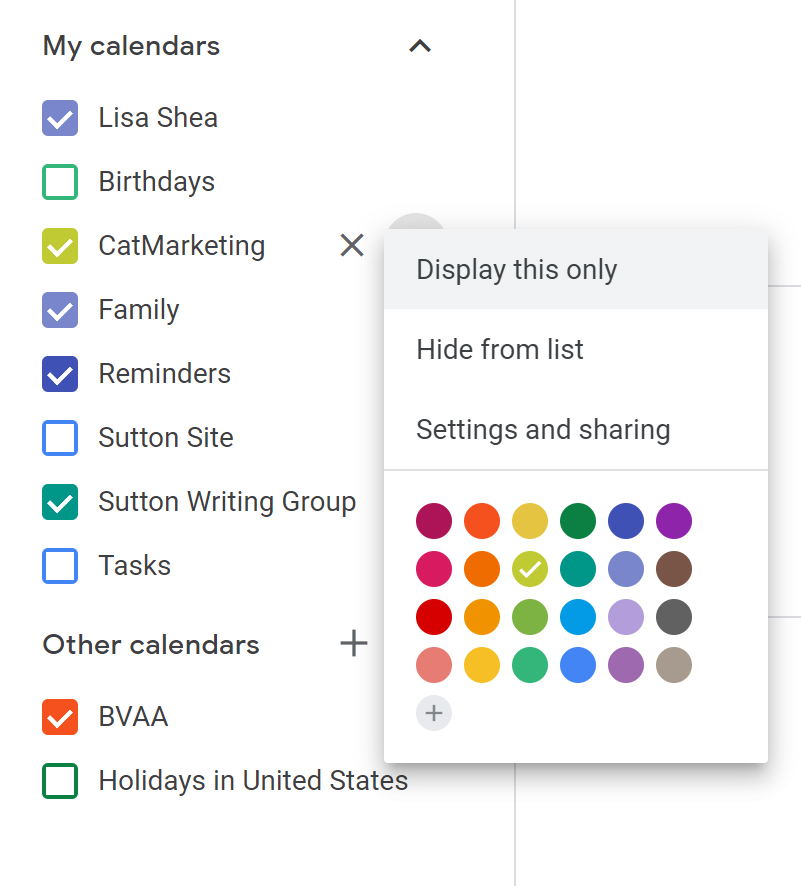This screenshot has height=886, width=801.
Task: Toggle the Sutton Writing Group checkbox
Action: [x=60, y=502]
